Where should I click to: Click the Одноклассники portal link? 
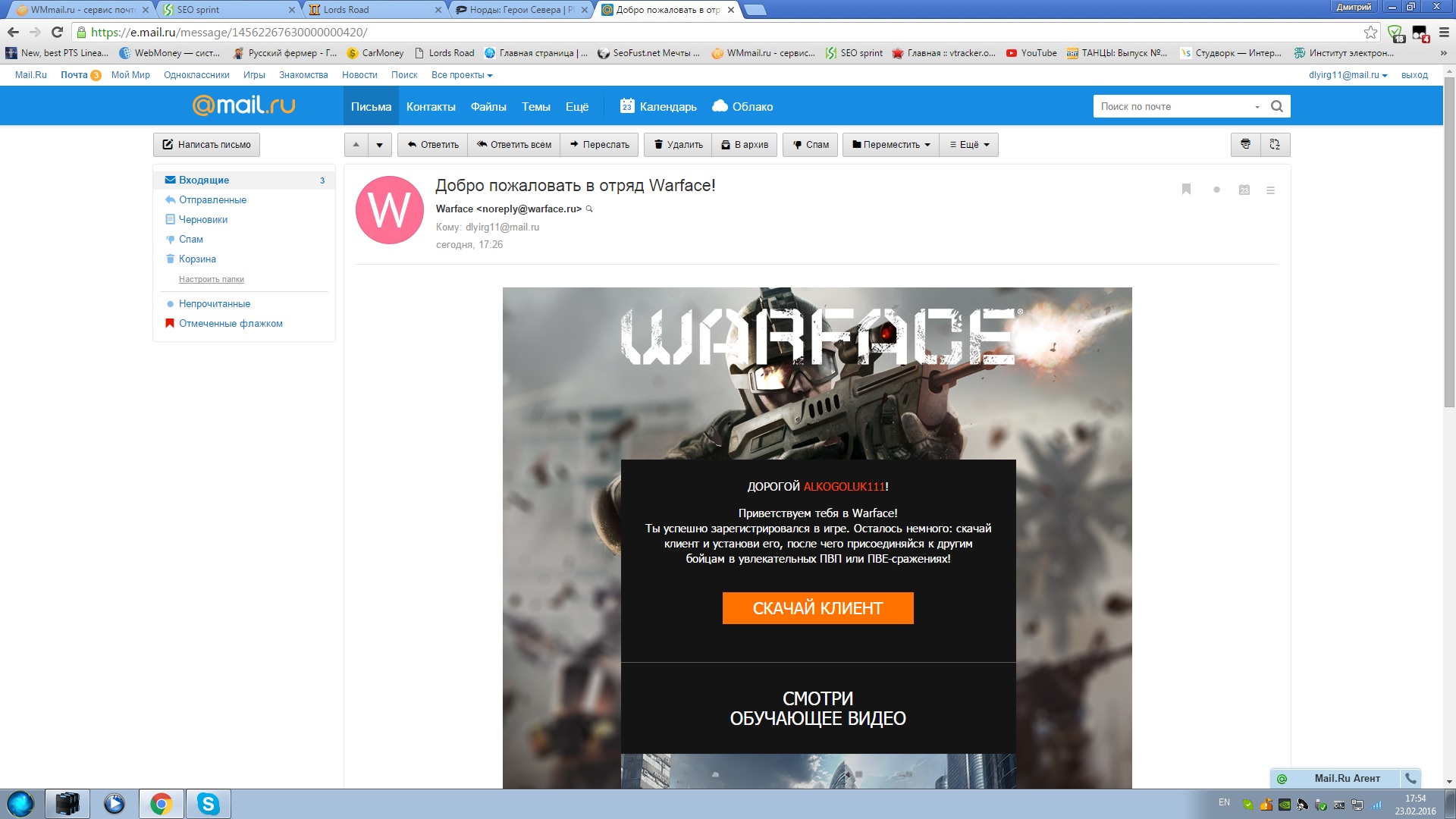tap(196, 75)
